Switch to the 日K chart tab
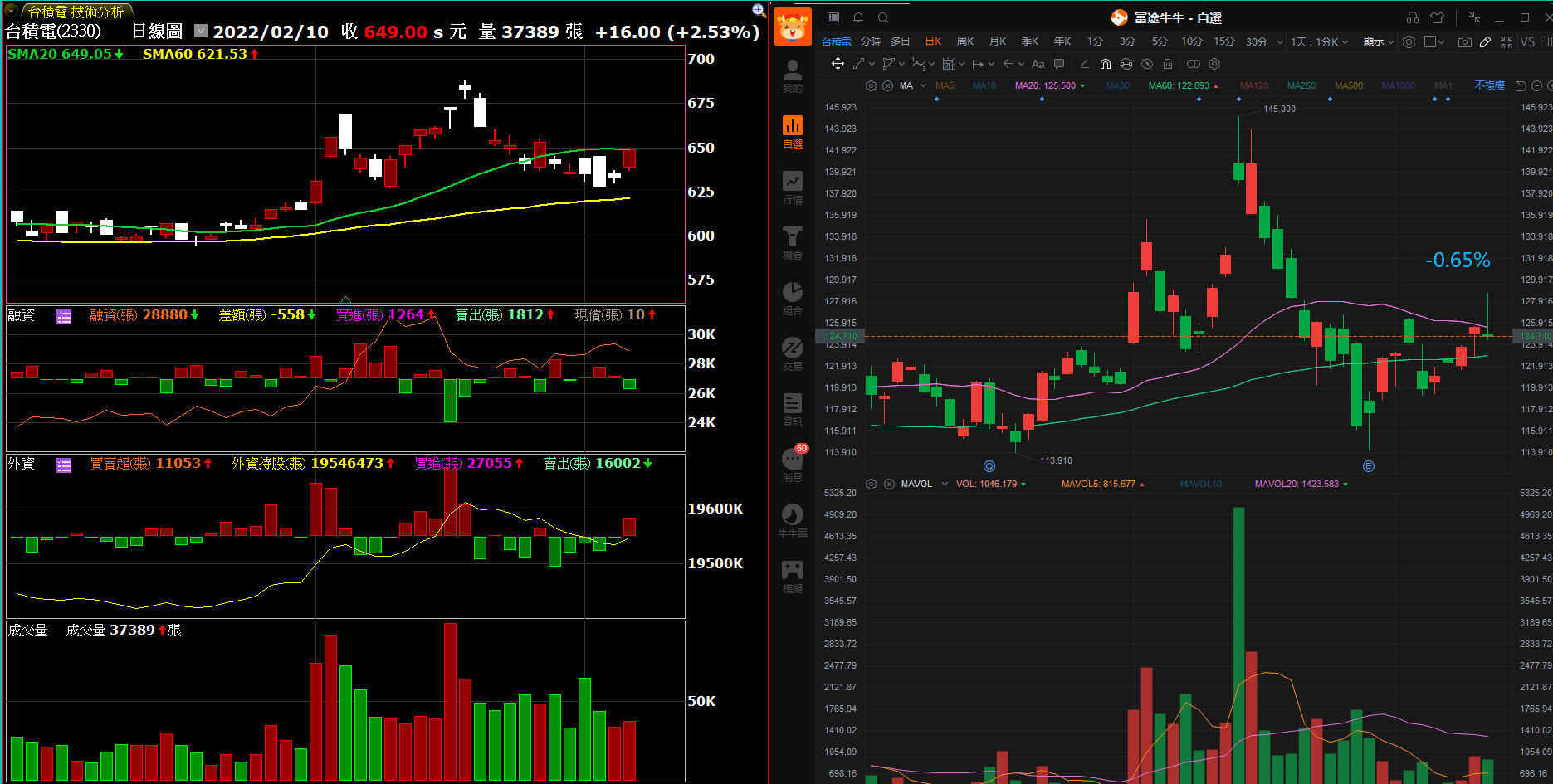The height and width of the screenshot is (784, 1553). [933, 41]
